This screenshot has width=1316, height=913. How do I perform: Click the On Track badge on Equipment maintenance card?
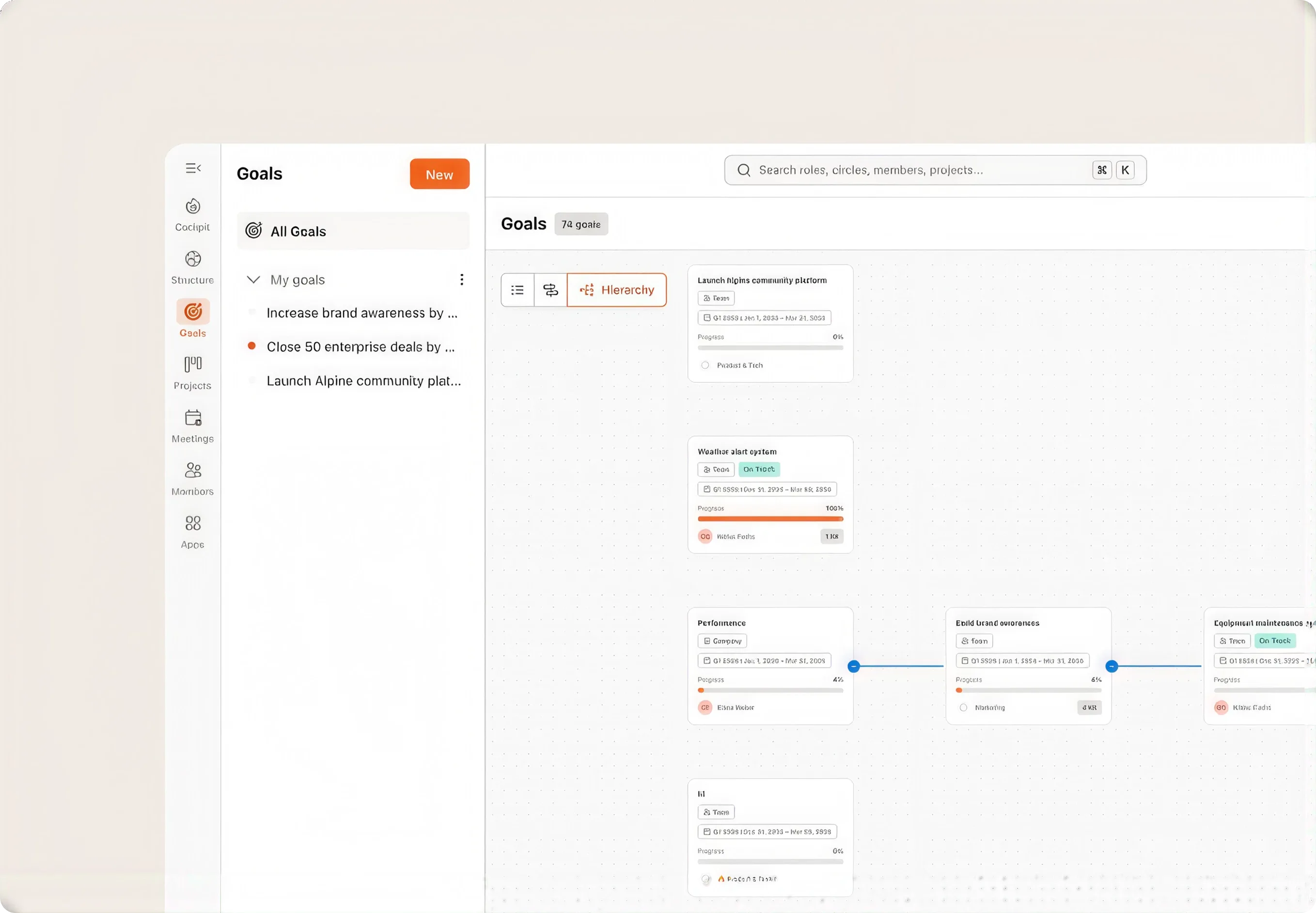[1275, 641]
